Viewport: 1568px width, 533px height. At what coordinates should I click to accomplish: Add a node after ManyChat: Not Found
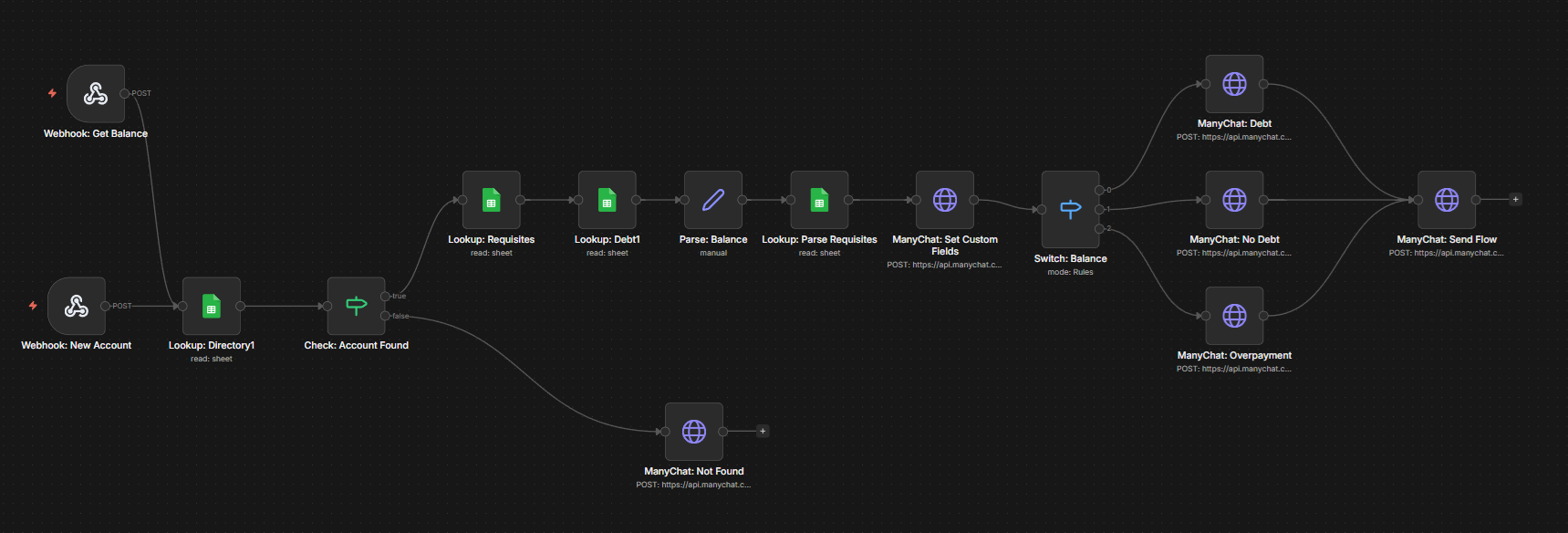763,431
